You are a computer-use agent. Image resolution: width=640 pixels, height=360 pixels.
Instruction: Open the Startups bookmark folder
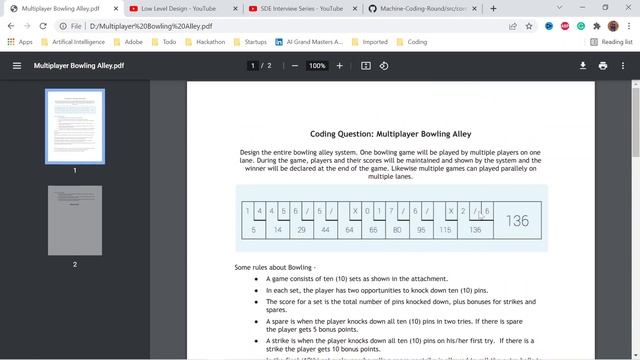[x=250, y=42]
